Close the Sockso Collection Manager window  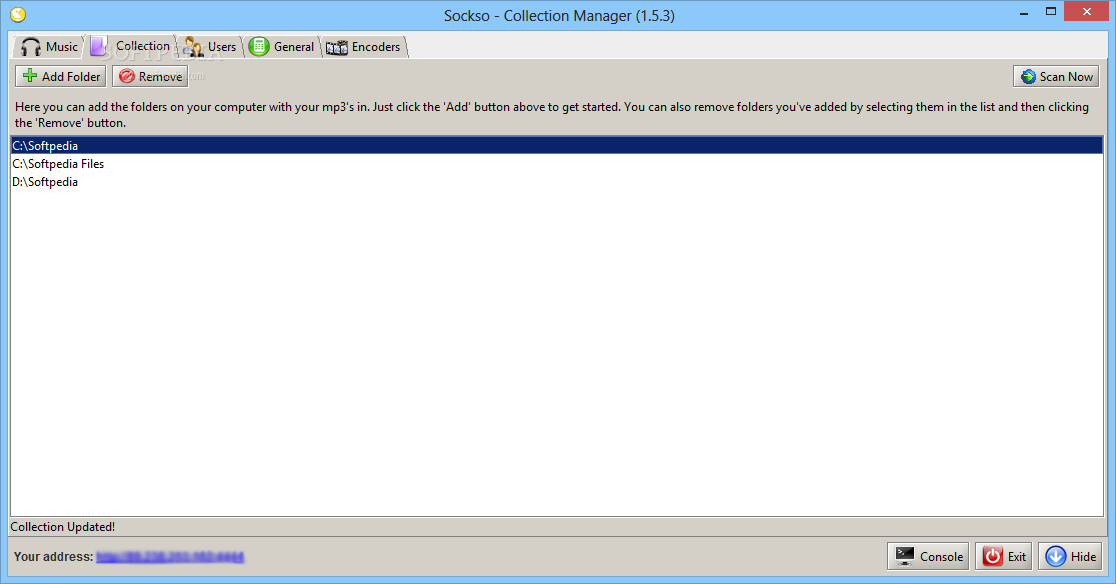coord(1087,11)
